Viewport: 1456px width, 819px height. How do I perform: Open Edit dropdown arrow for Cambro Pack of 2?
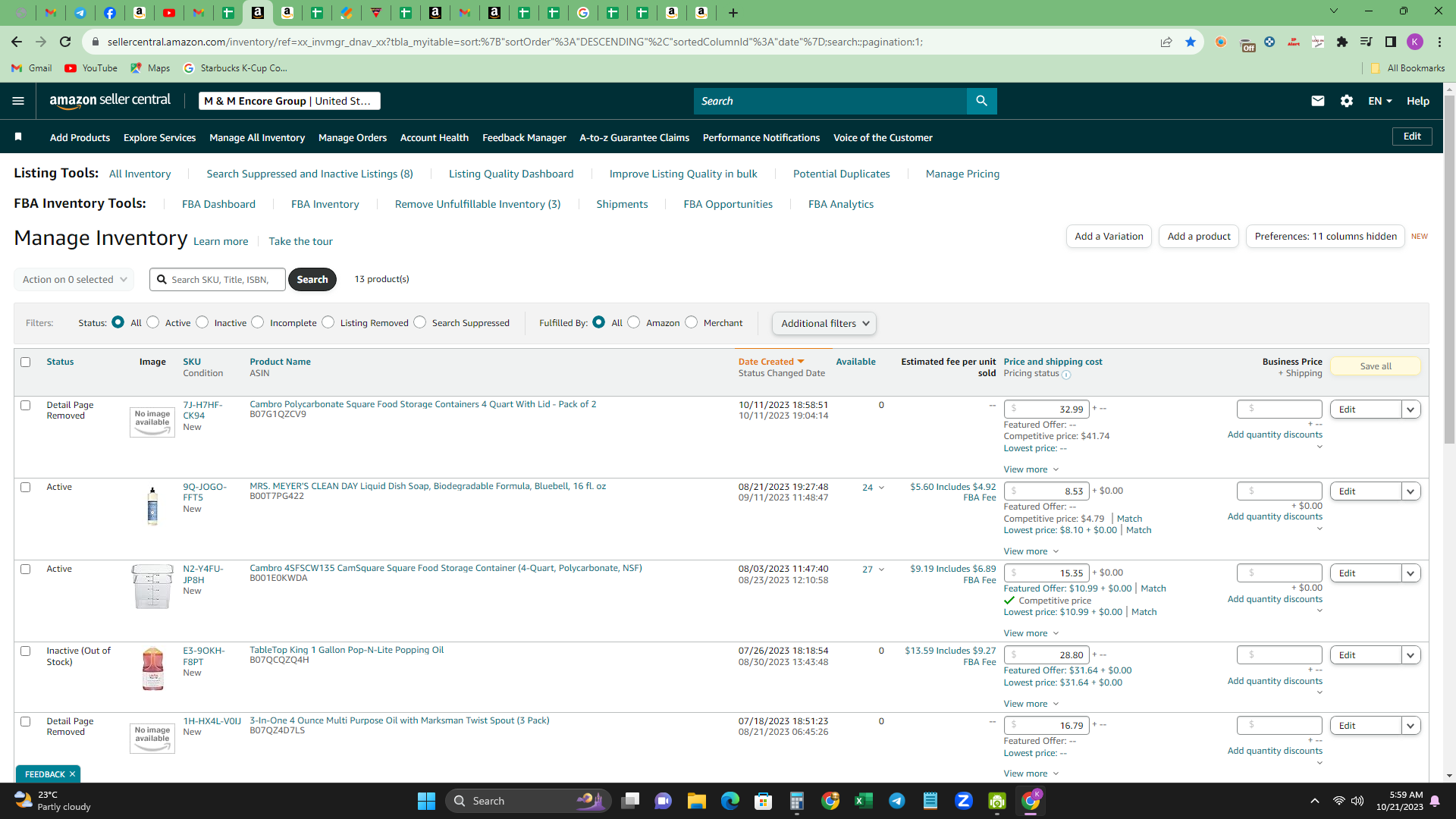[1410, 409]
